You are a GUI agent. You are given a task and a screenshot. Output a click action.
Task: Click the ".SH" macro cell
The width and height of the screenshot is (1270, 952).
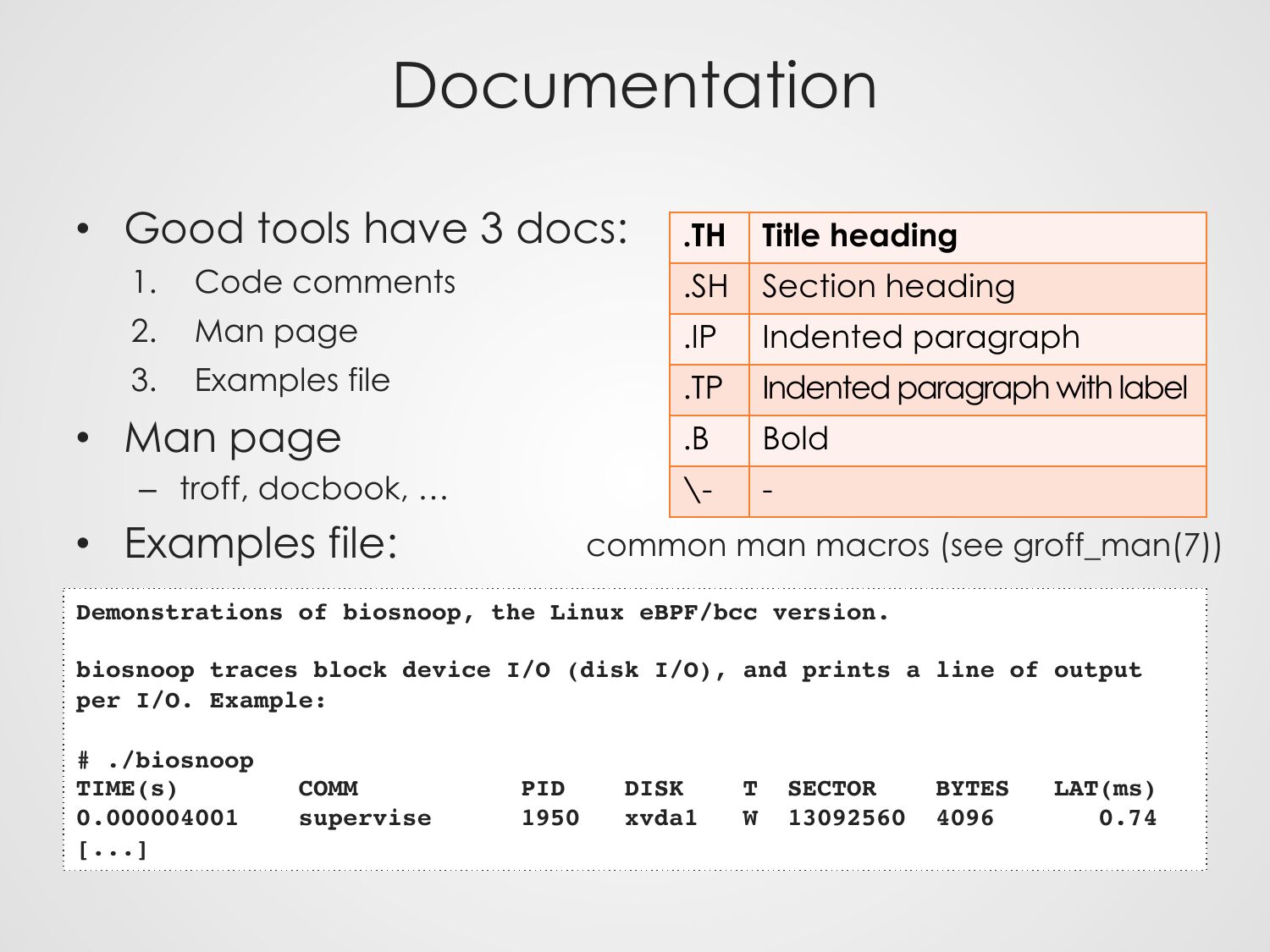pos(708,288)
